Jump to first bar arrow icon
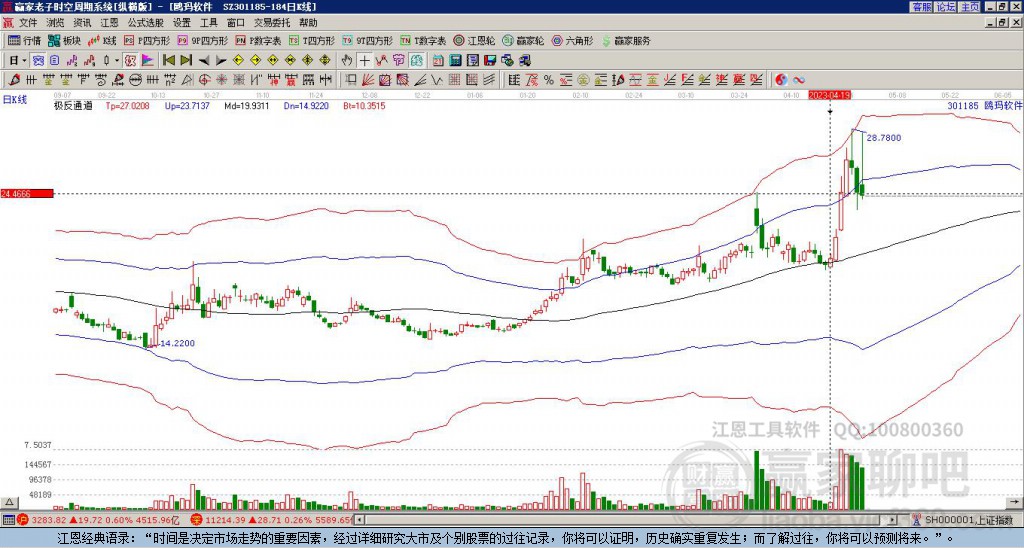The height and width of the screenshot is (548, 1024). click(x=168, y=61)
